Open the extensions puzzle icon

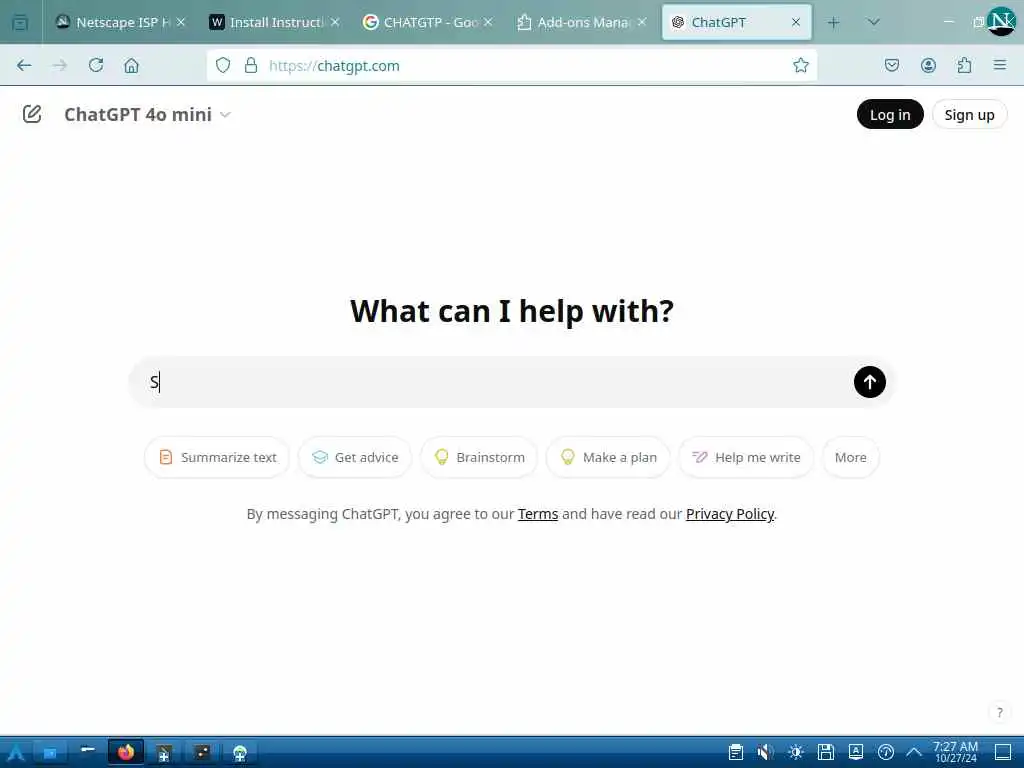click(964, 65)
